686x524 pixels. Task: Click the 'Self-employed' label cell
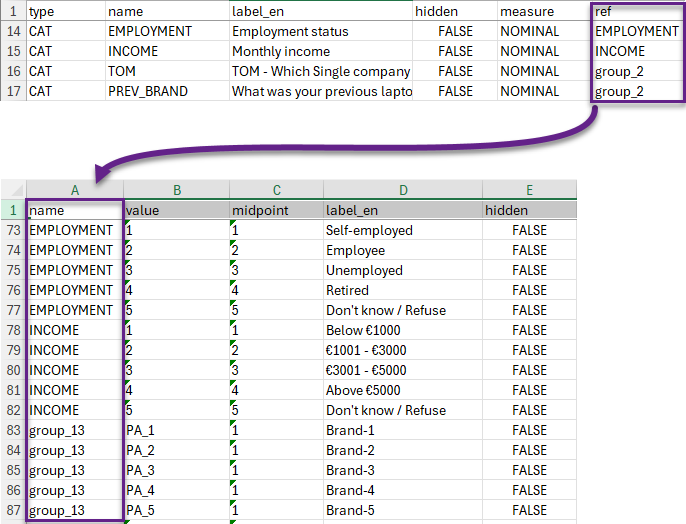point(369,230)
